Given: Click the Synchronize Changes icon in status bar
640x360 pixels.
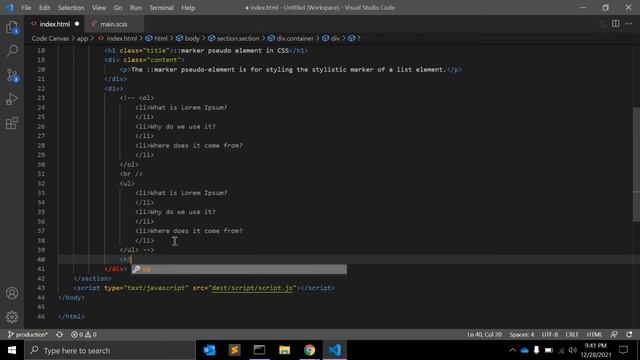Looking at the screenshot, I should (60, 334).
